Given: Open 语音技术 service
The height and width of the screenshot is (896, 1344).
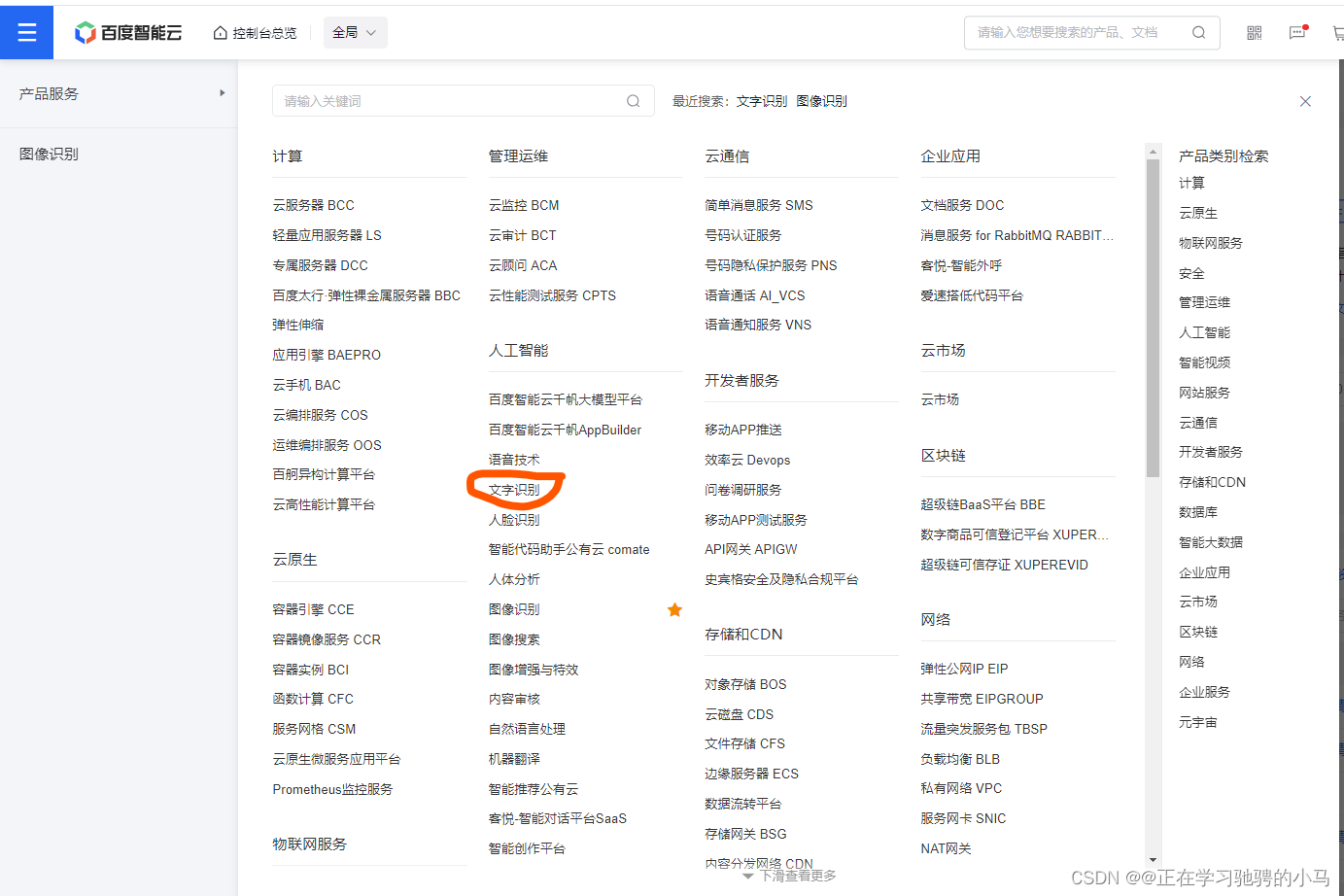Looking at the screenshot, I should (x=514, y=460).
